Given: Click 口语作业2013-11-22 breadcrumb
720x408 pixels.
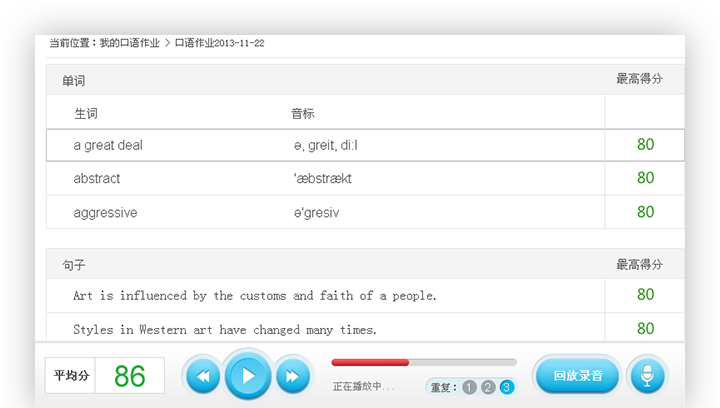Looking at the screenshot, I should [219, 44].
